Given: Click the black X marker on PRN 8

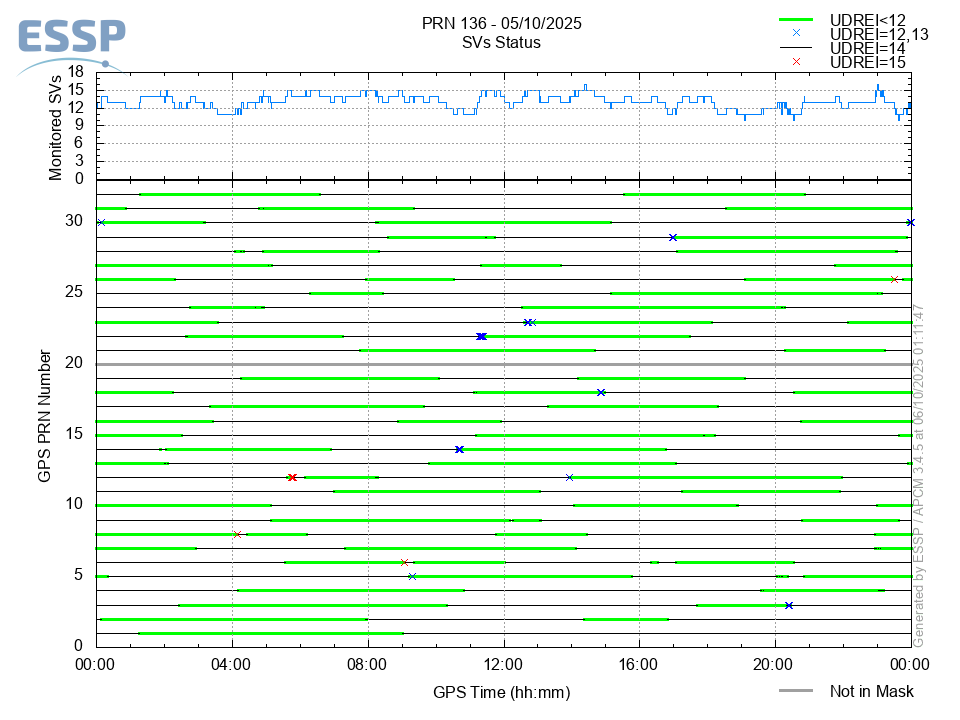Looking at the screenshot, I should click(237, 534).
